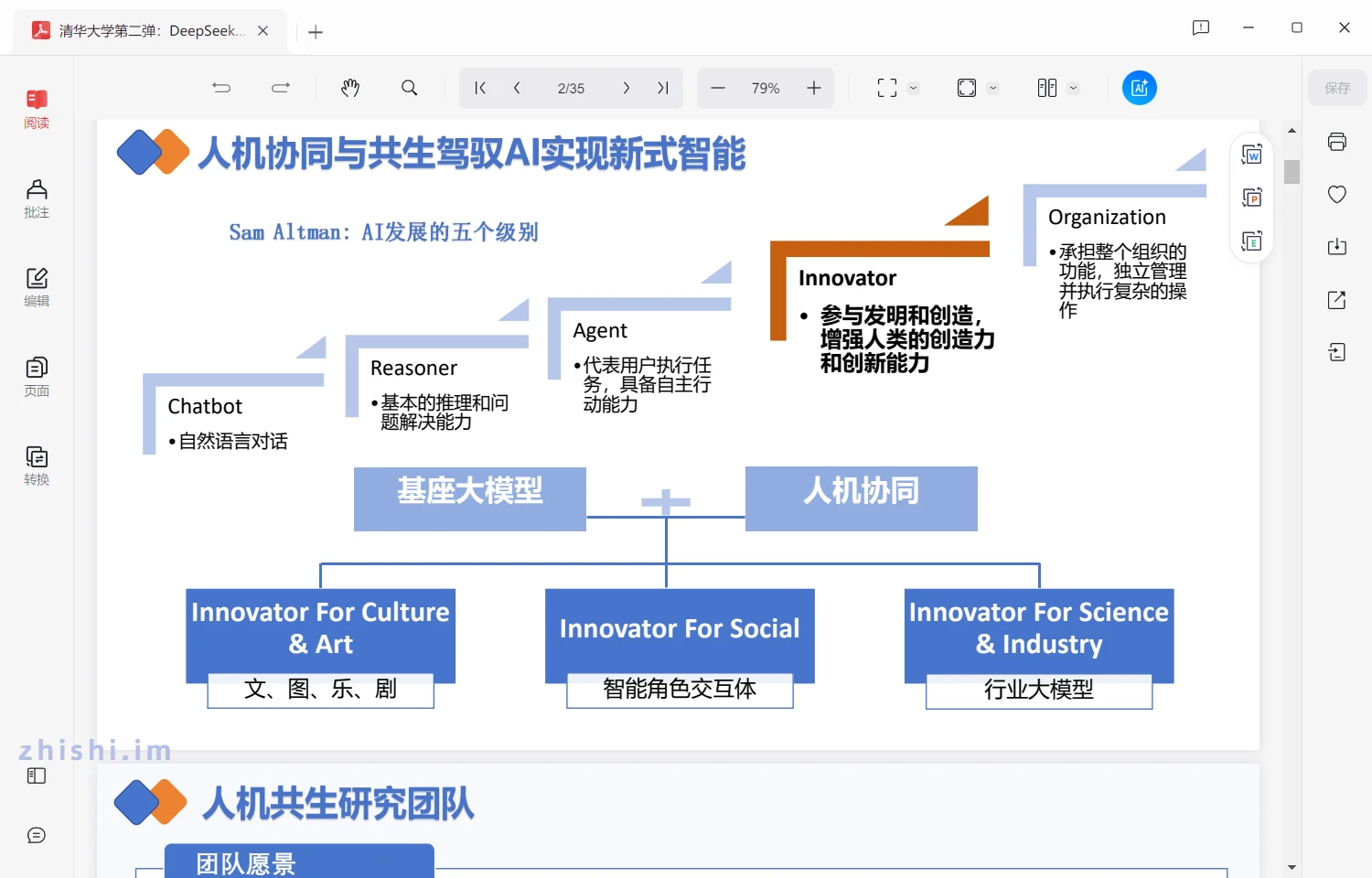Click the page with left-arrow icon in the right sidebar
The image size is (1372, 878).
(1337, 352)
